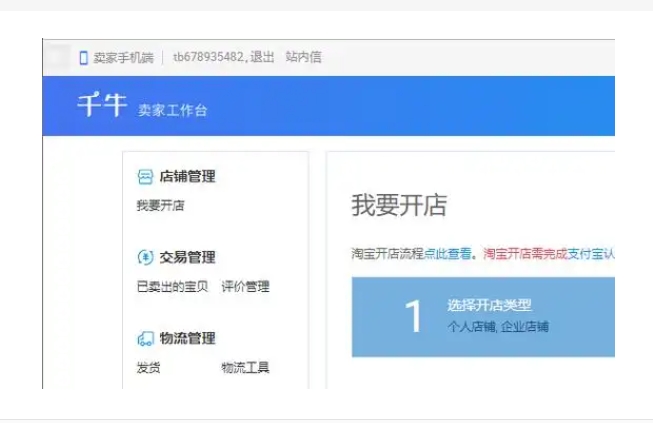This screenshot has width=653, height=423.
Task: Open 评价管理 link
Action: (x=245, y=286)
